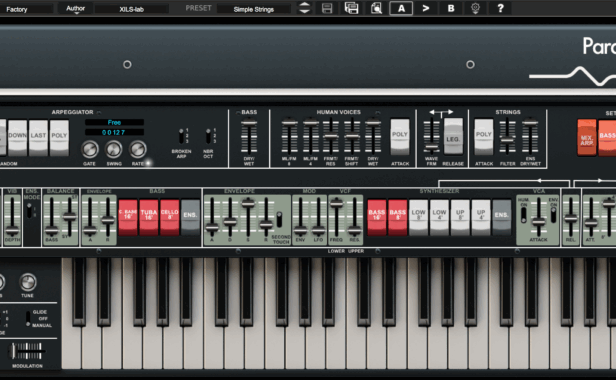
Task: Click the envelope Sustain (S) slider
Action: 248,216
